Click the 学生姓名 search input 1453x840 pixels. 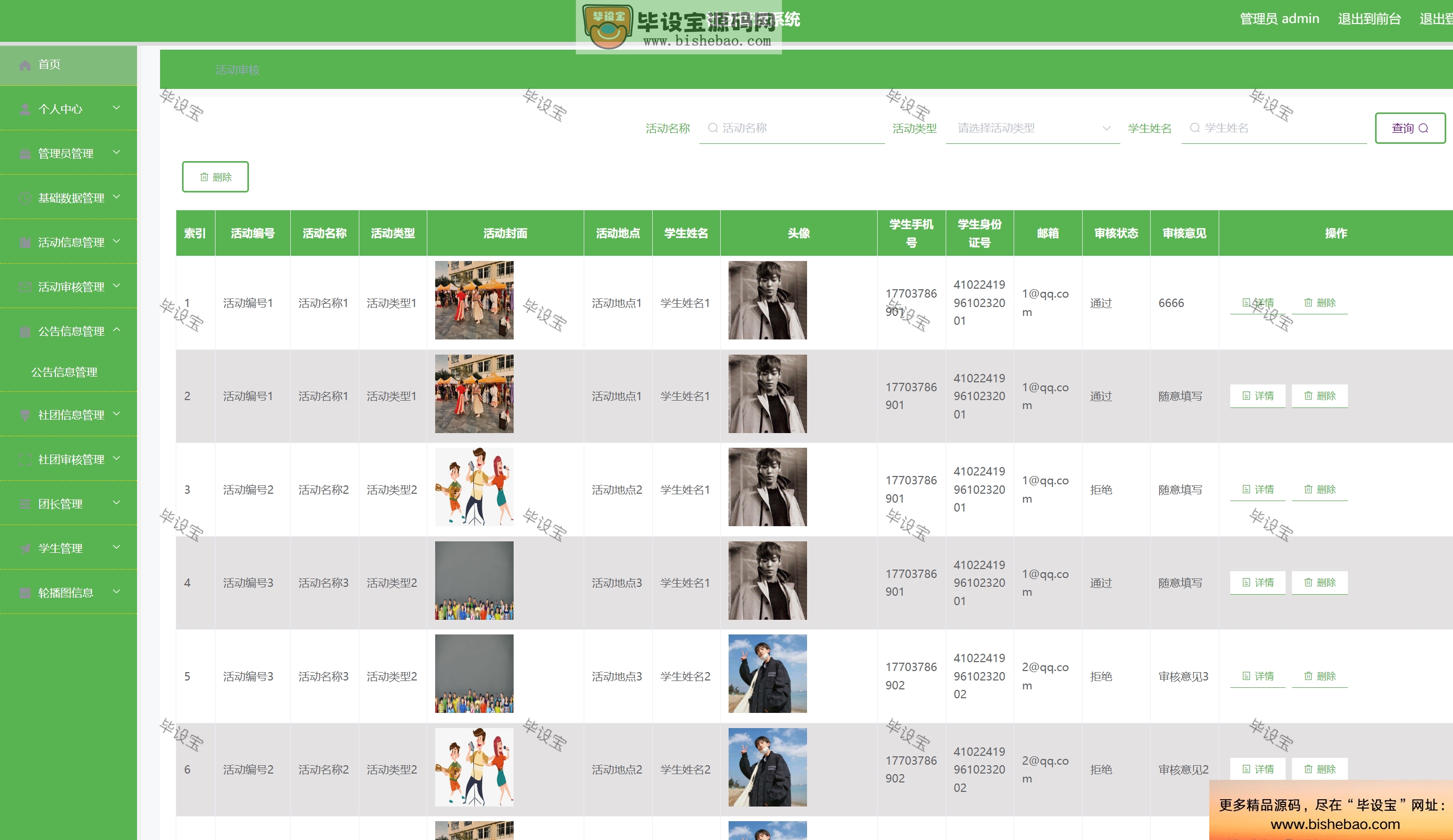[x=1274, y=128]
